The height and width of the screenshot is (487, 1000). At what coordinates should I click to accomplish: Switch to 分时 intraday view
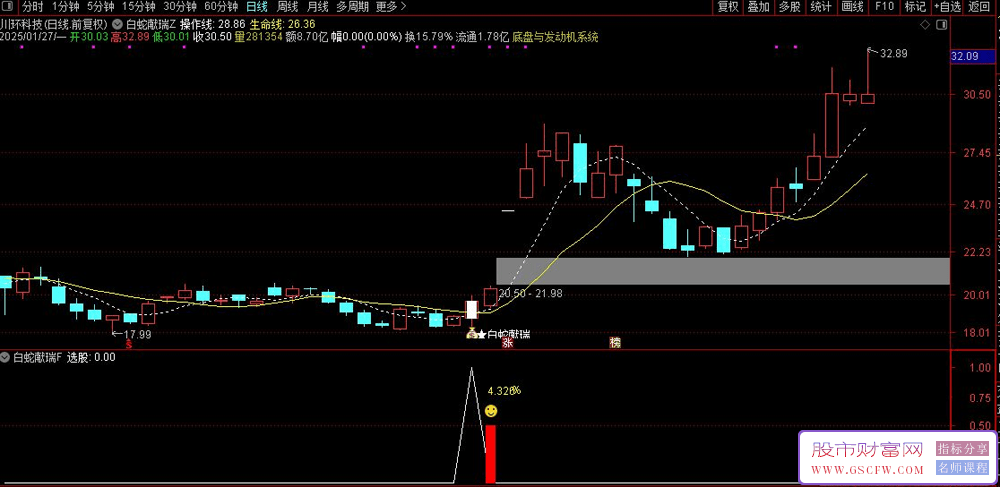point(32,7)
